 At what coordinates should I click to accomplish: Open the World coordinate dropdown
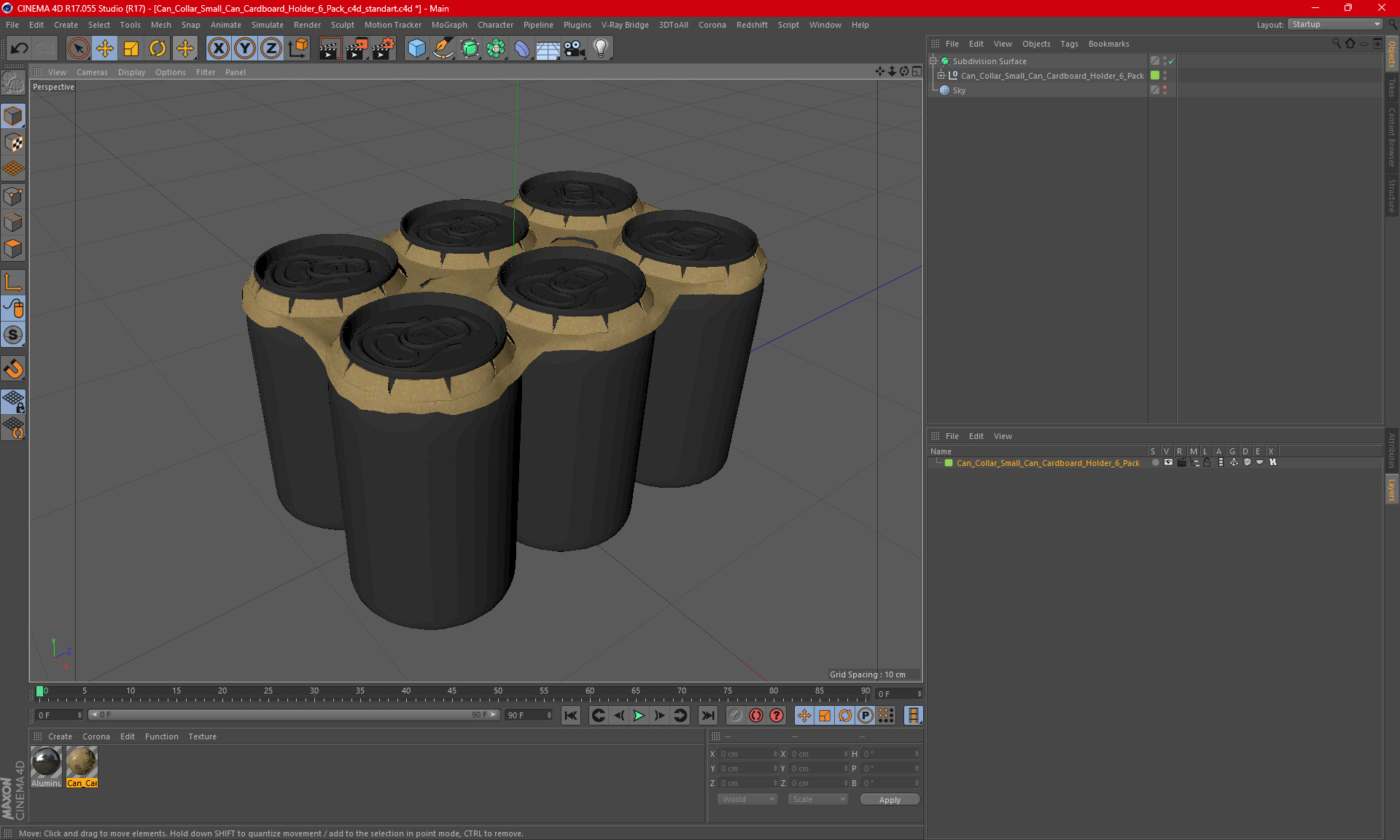(748, 799)
